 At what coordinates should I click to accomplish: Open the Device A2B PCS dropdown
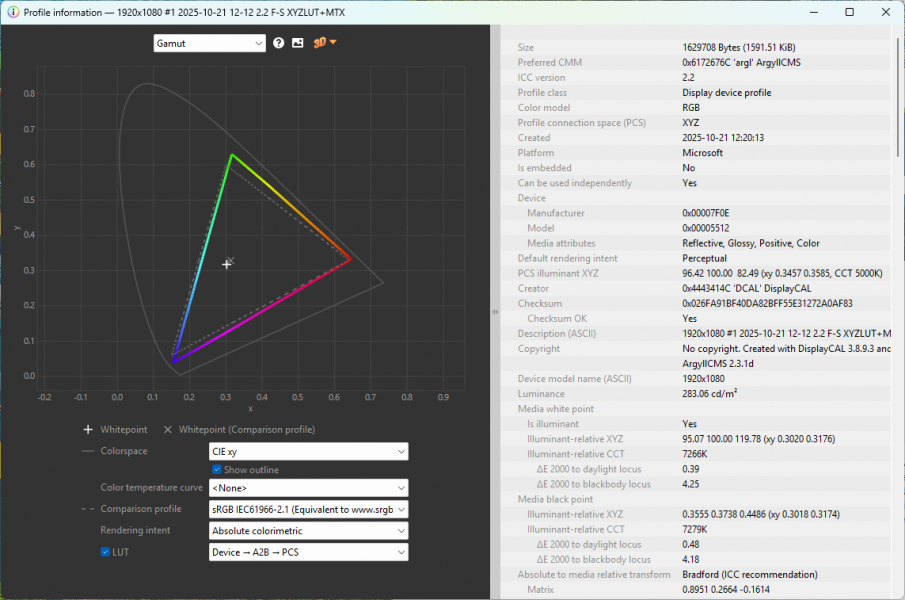[308, 553]
